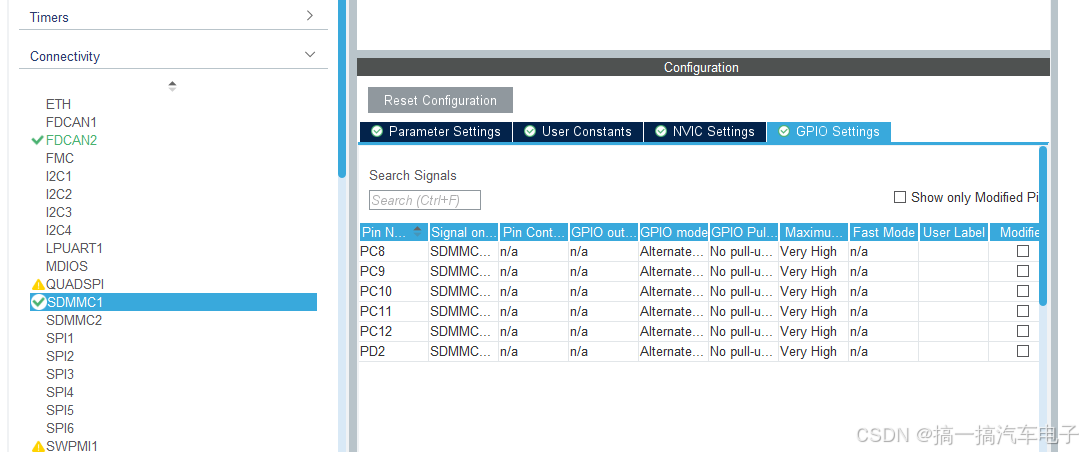Screen dimensions: 1083x452
Task: Select I2C1 peripheral
Action: pos(59,176)
